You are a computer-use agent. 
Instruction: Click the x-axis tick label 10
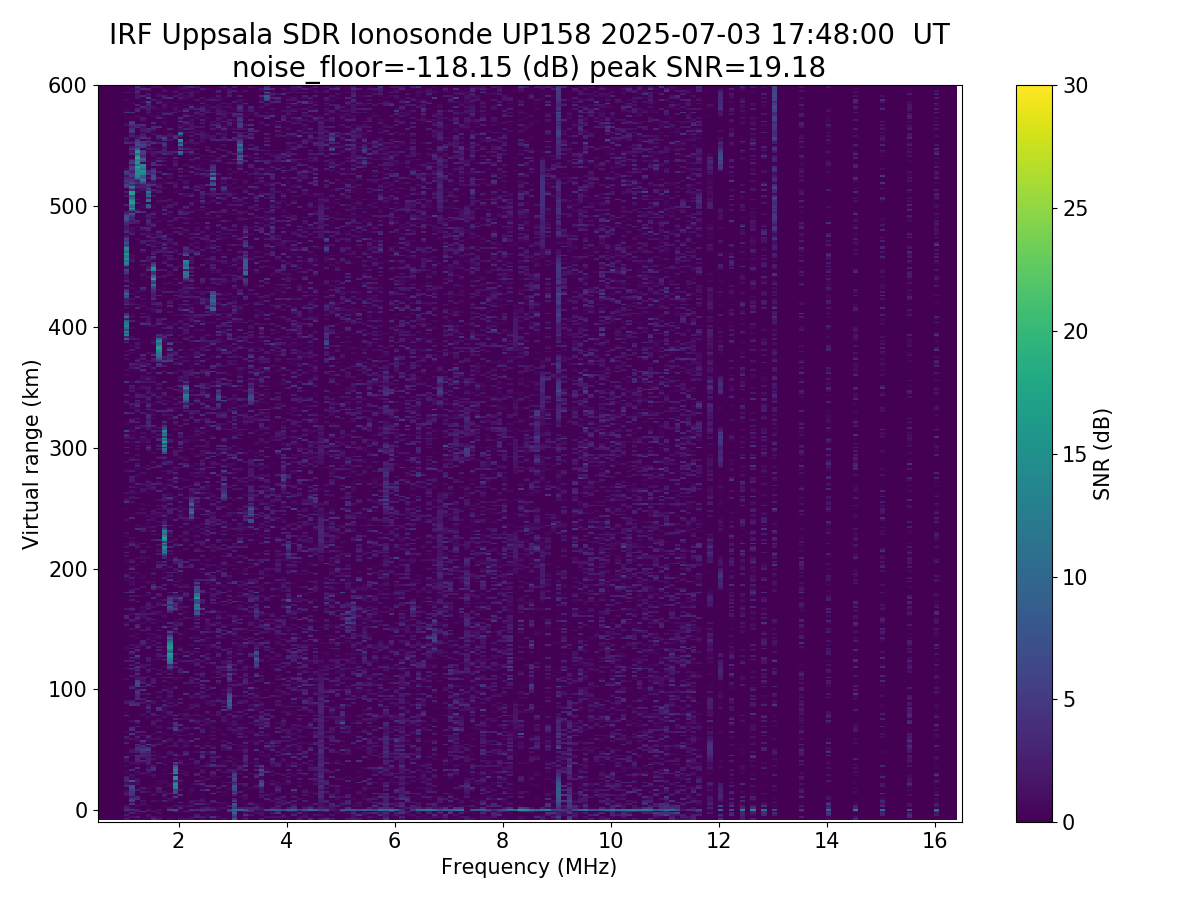[x=610, y=840]
